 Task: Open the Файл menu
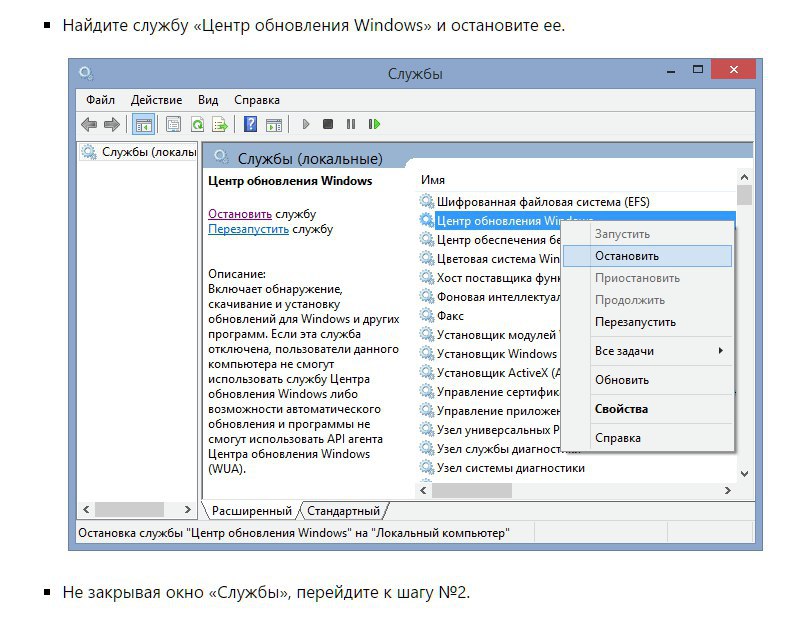tap(100, 100)
